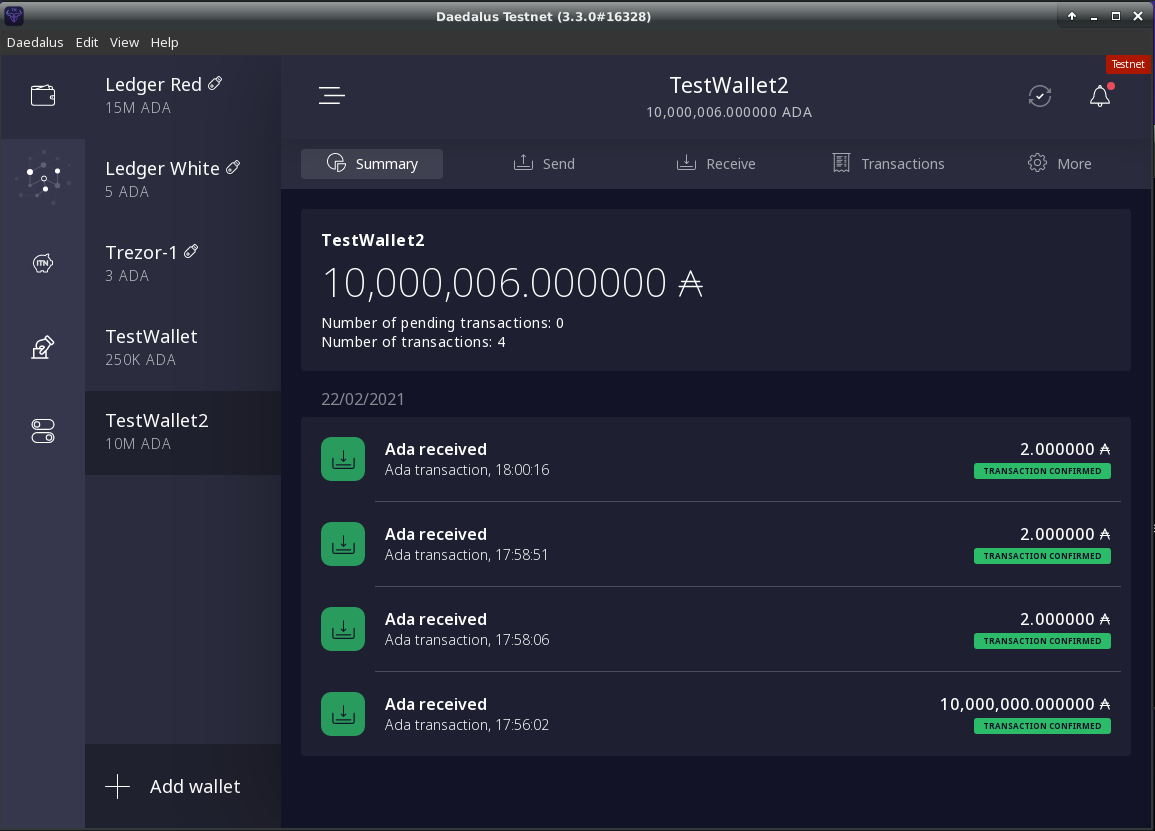Switch to the Receive tab
Image resolution: width=1155 pixels, height=831 pixels.
[x=715, y=164]
